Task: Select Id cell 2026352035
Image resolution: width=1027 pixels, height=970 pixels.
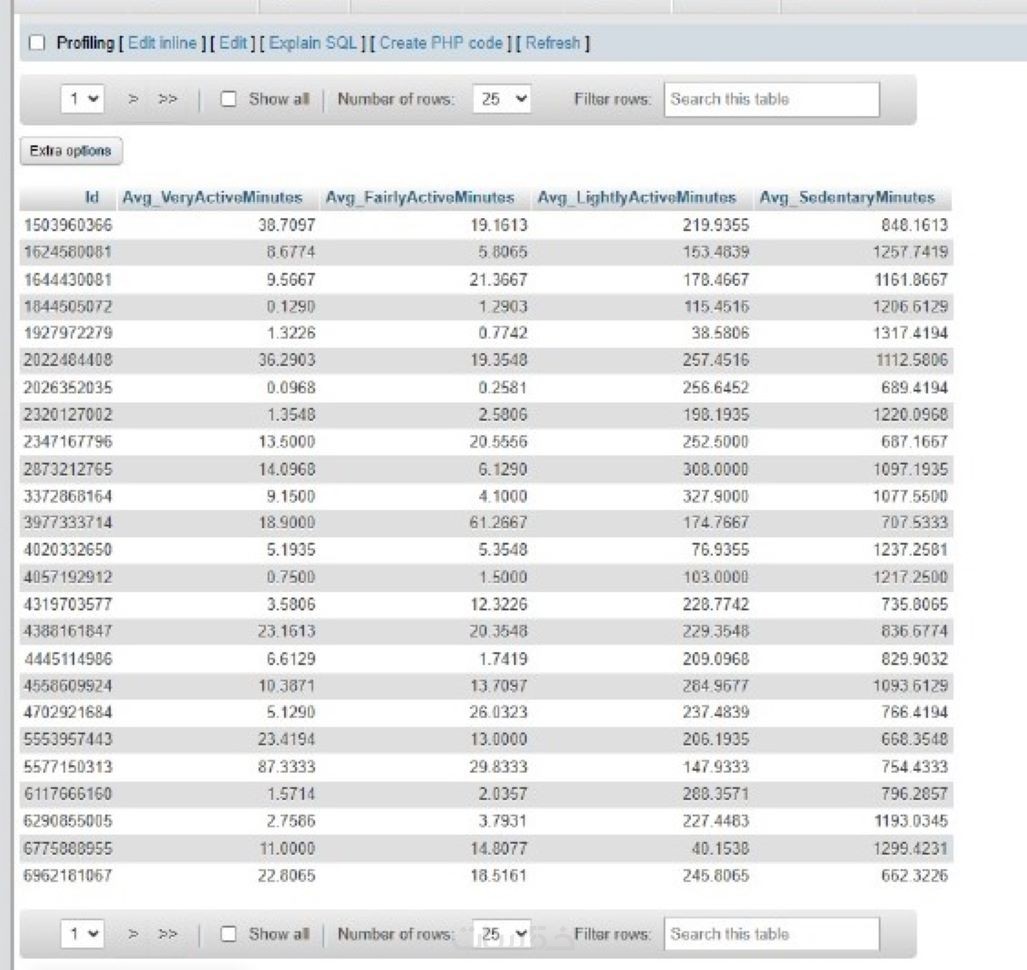Action: 68,388
